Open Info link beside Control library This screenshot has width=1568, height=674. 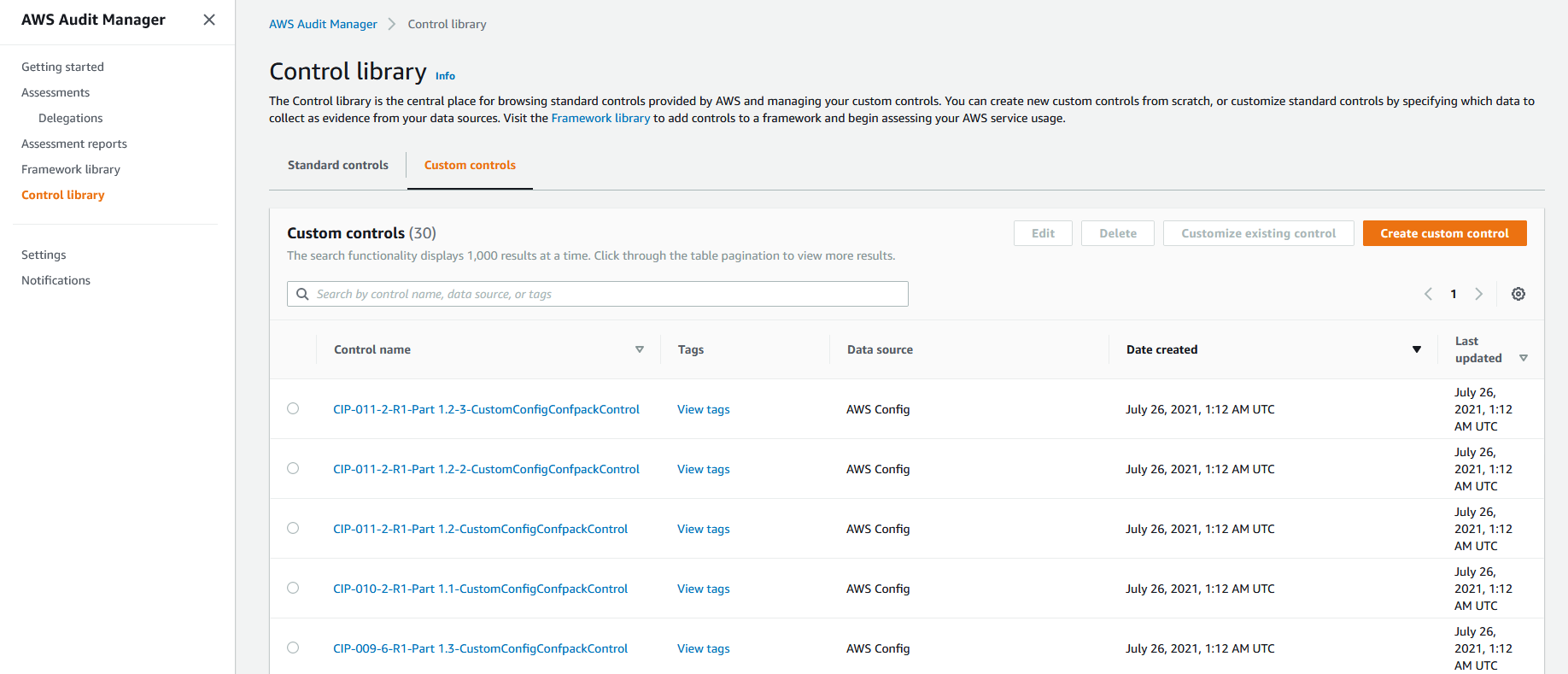(445, 76)
